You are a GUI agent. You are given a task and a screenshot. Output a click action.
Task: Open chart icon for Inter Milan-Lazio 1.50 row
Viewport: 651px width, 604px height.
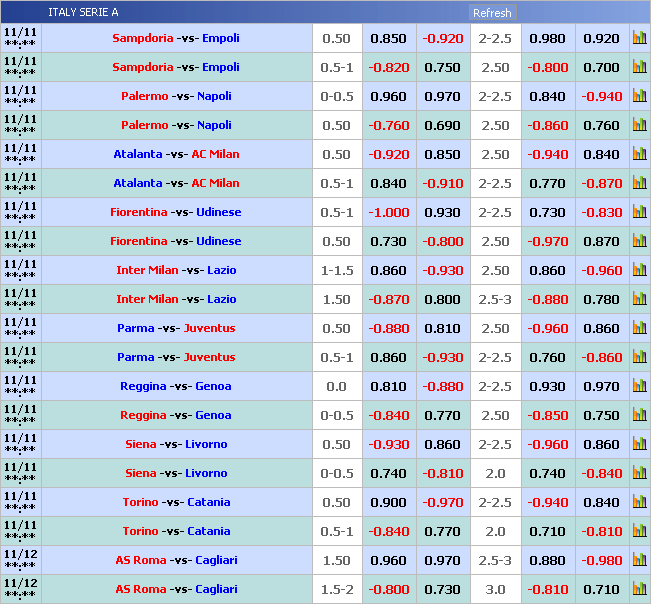639,300
